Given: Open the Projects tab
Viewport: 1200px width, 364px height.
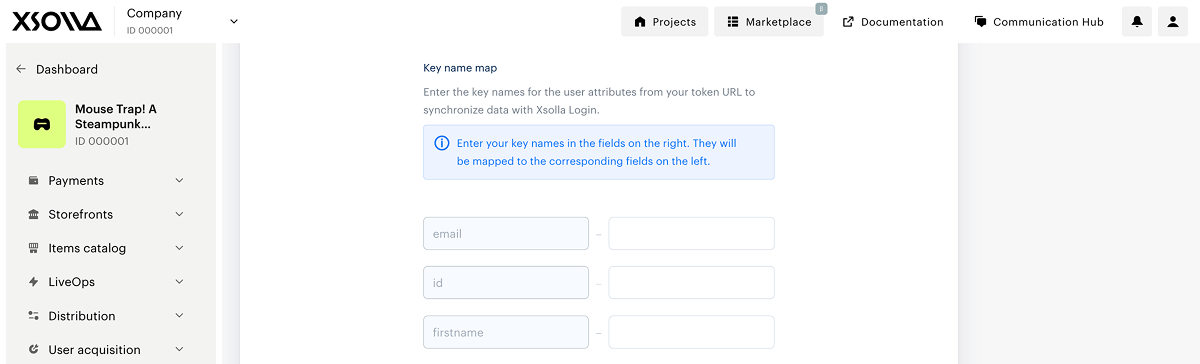Looking at the screenshot, I should 665,22.
